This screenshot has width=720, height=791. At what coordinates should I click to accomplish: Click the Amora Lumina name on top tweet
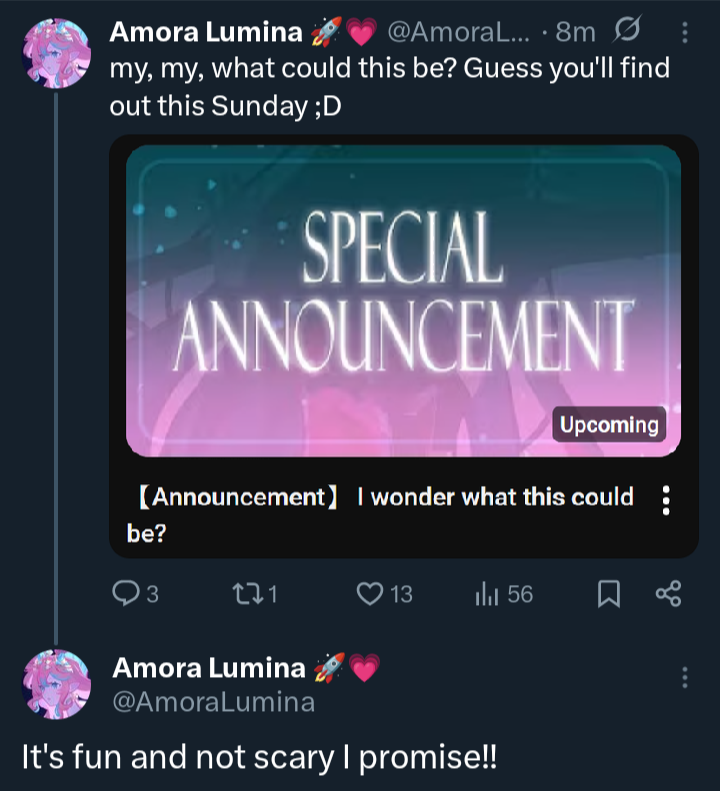click(205, 32)
